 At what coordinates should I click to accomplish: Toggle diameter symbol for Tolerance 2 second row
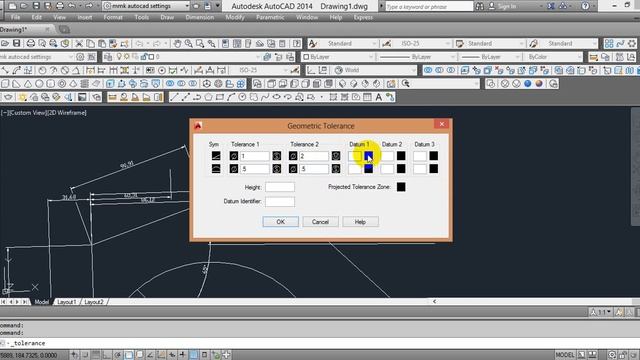click(293, 169)
